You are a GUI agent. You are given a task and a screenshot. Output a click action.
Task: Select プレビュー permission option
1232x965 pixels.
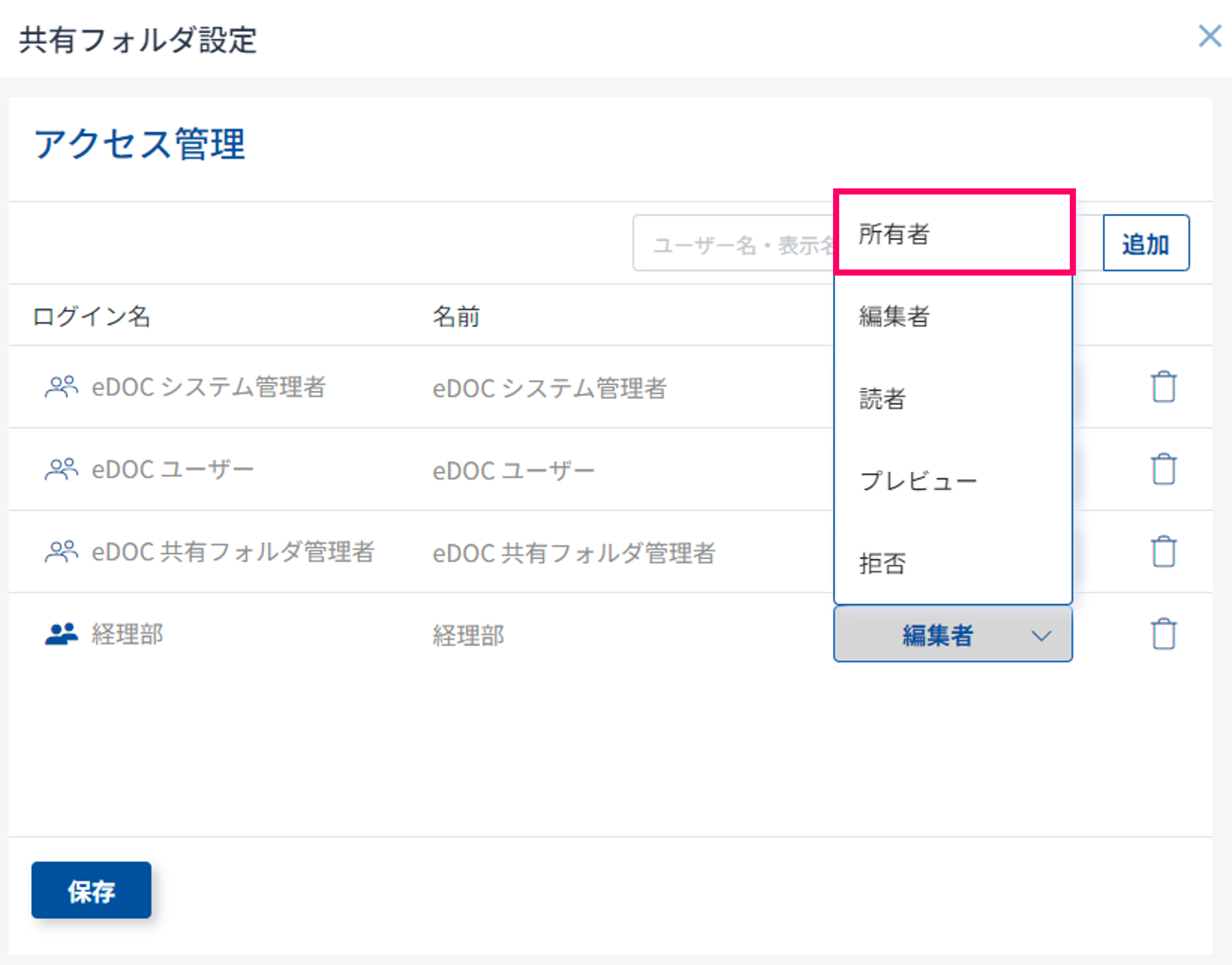953,481
